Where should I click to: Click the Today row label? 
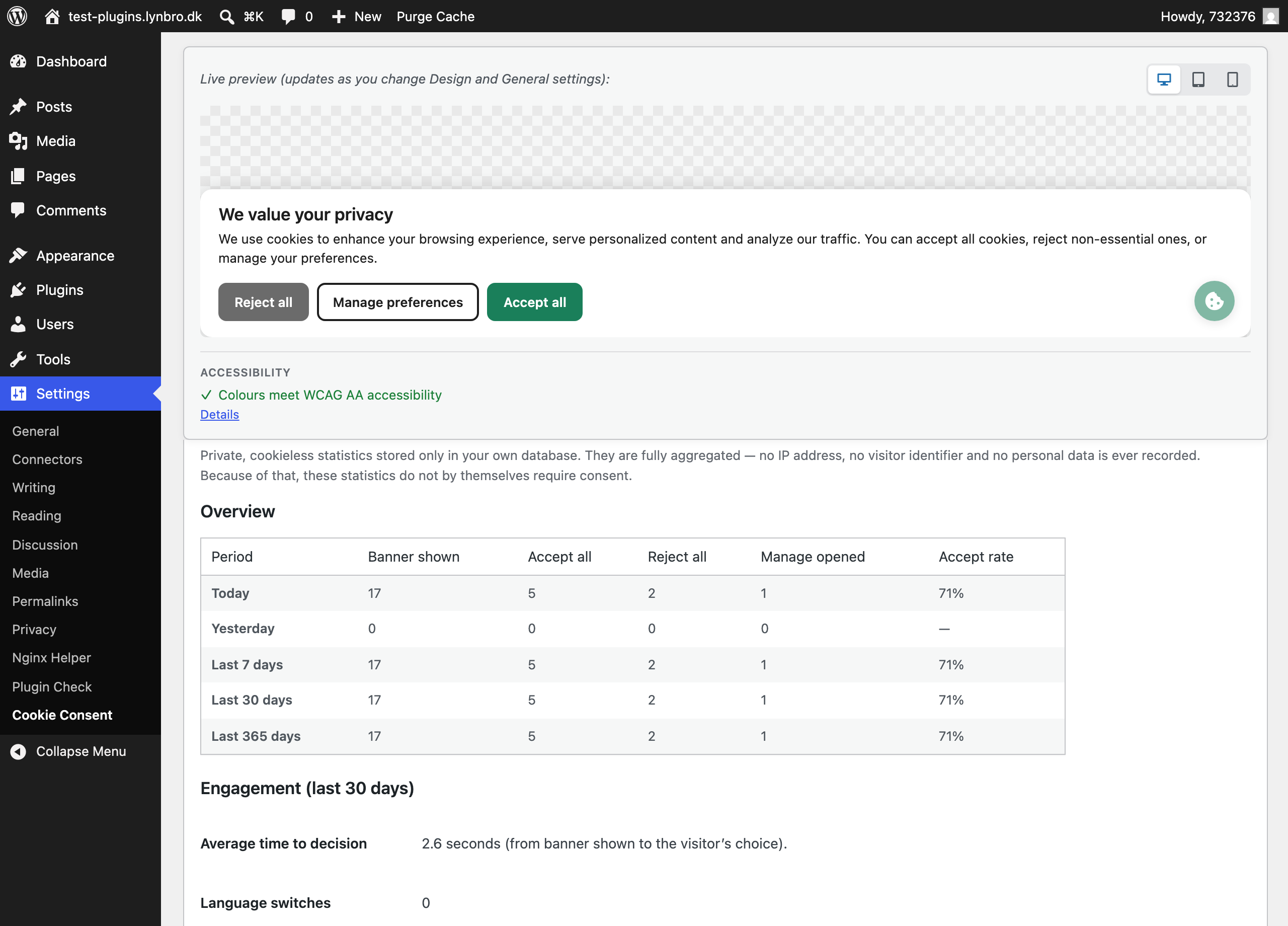[x=230, y=593]
